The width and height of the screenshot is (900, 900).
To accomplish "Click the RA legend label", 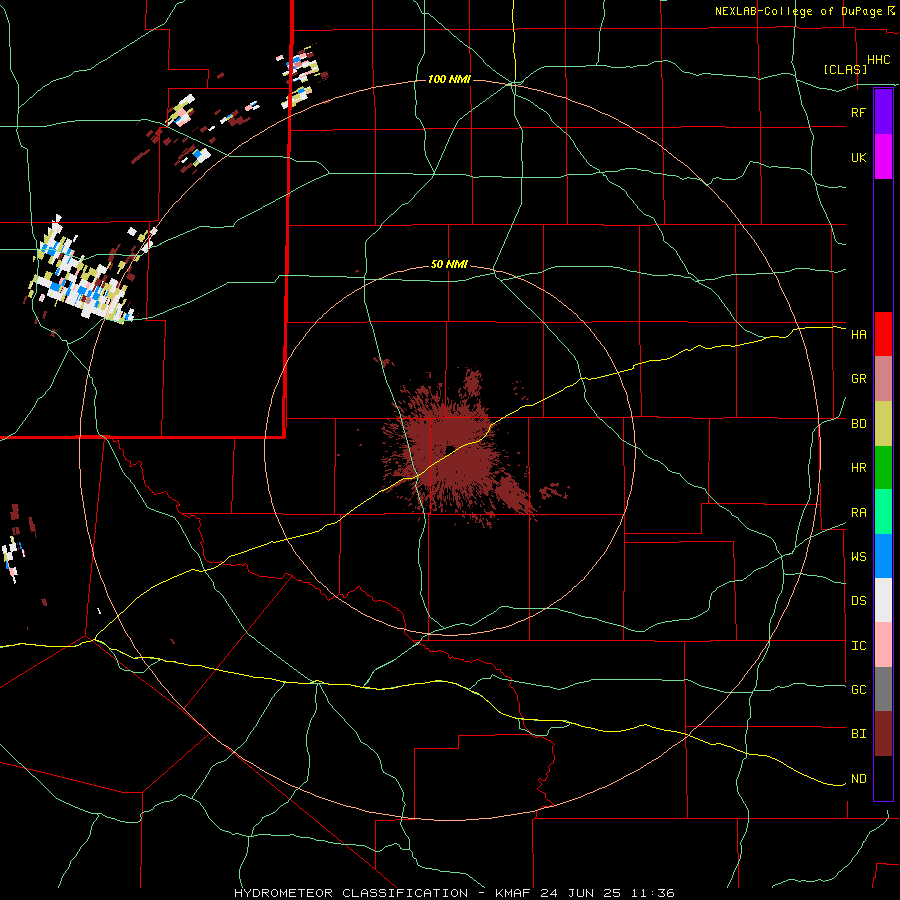I will [x=858, y=513].
